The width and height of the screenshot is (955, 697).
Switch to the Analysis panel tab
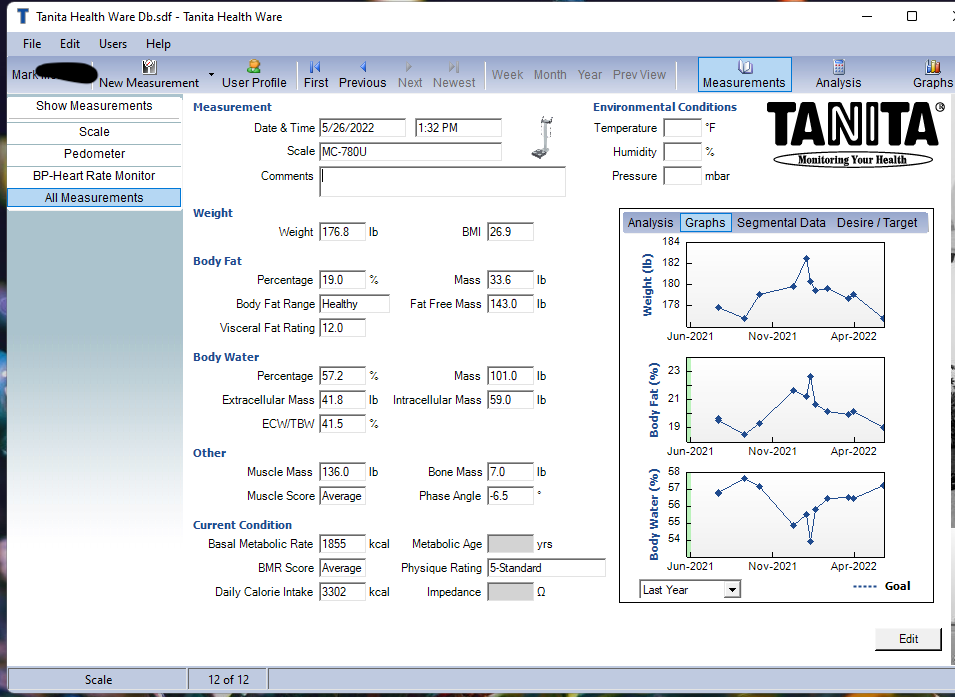click(650, 223)
